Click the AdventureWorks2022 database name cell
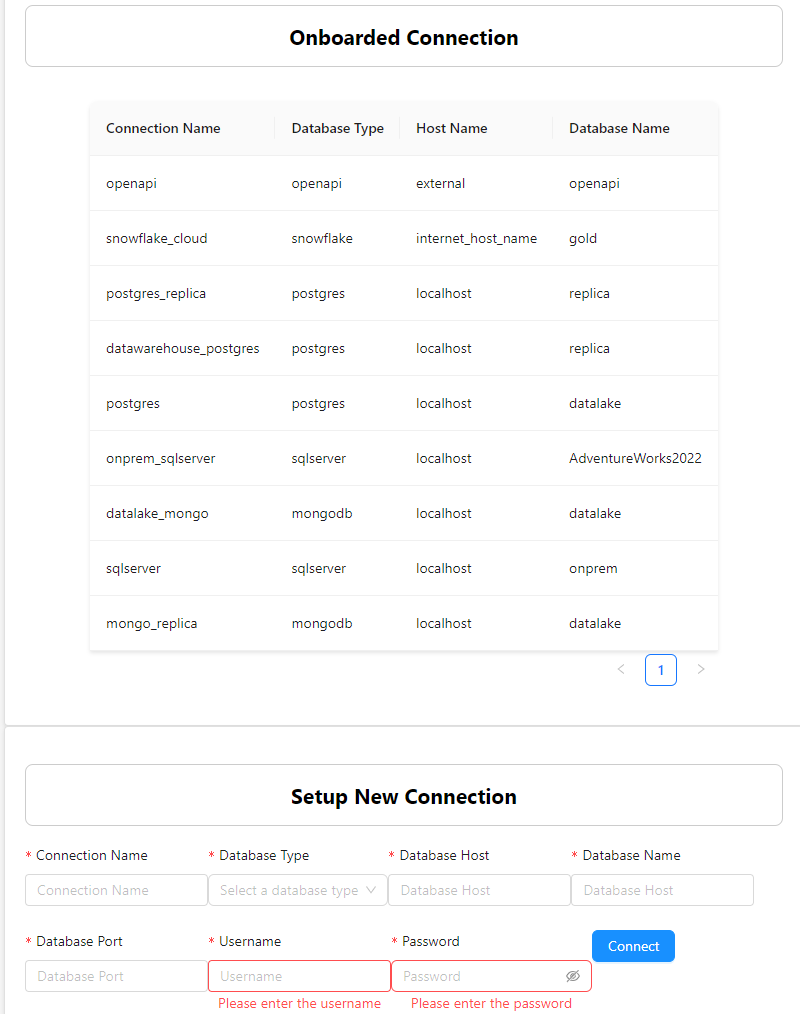This screenshot has height=1014, width=800. pos(635,458)
